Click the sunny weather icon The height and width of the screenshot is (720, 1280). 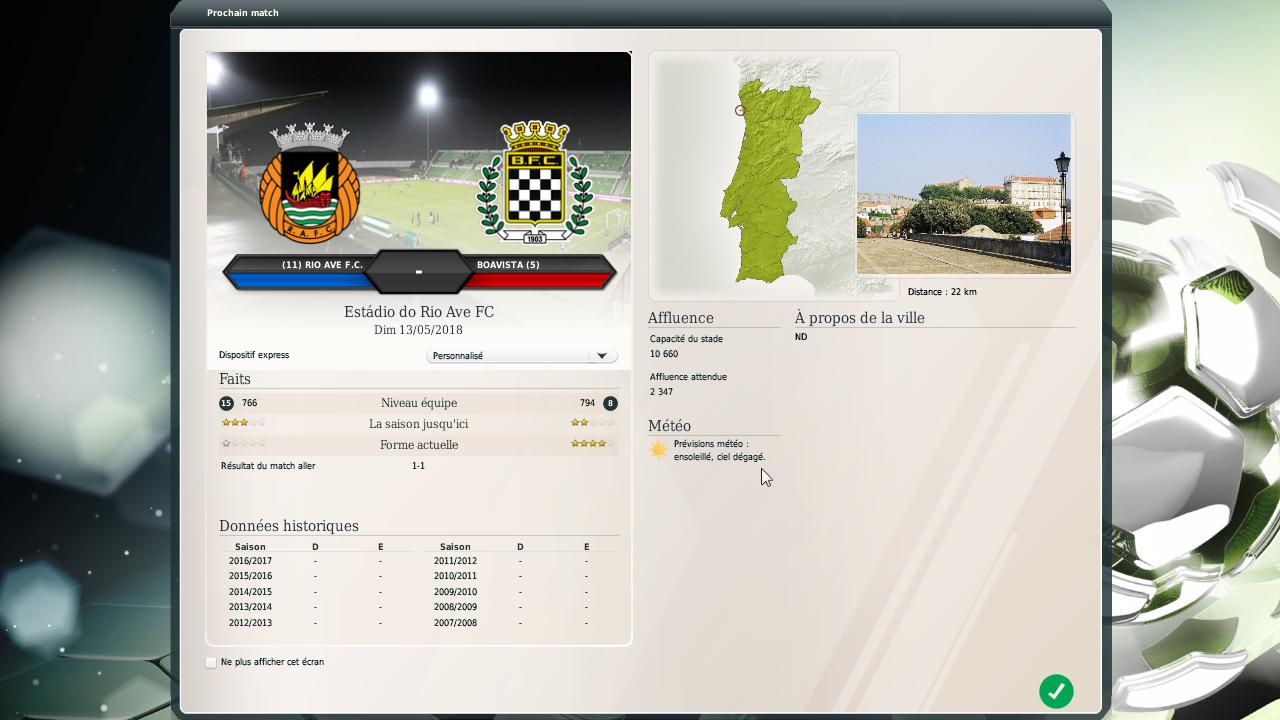[x=658, y=450]
